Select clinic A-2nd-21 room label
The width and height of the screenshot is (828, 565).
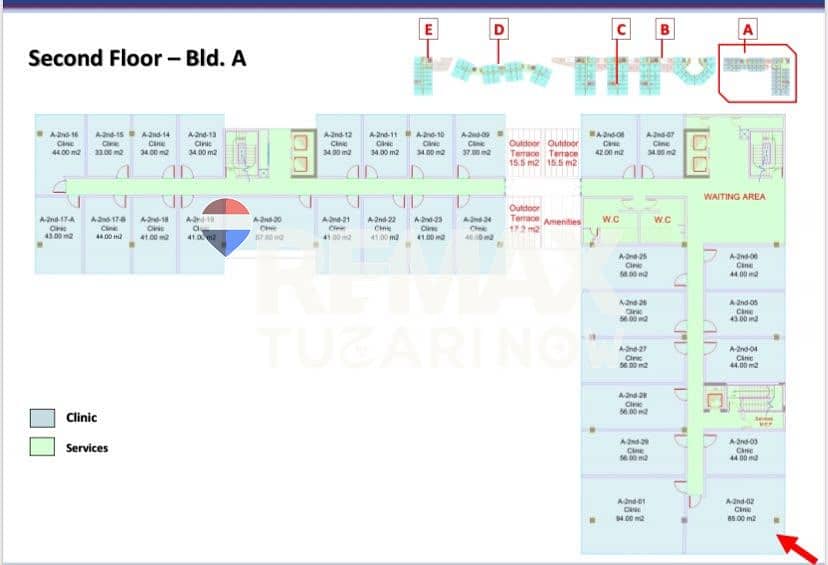337,228
